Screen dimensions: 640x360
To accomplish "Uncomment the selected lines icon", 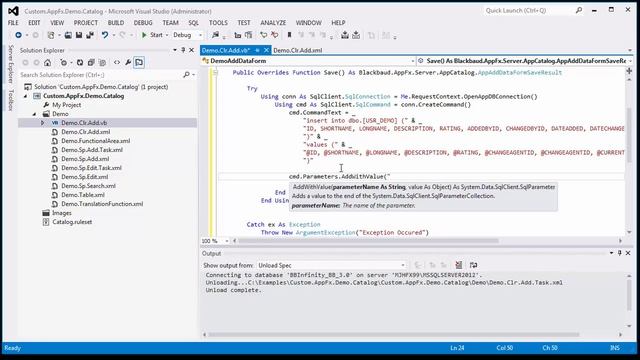I will point(275,35).
